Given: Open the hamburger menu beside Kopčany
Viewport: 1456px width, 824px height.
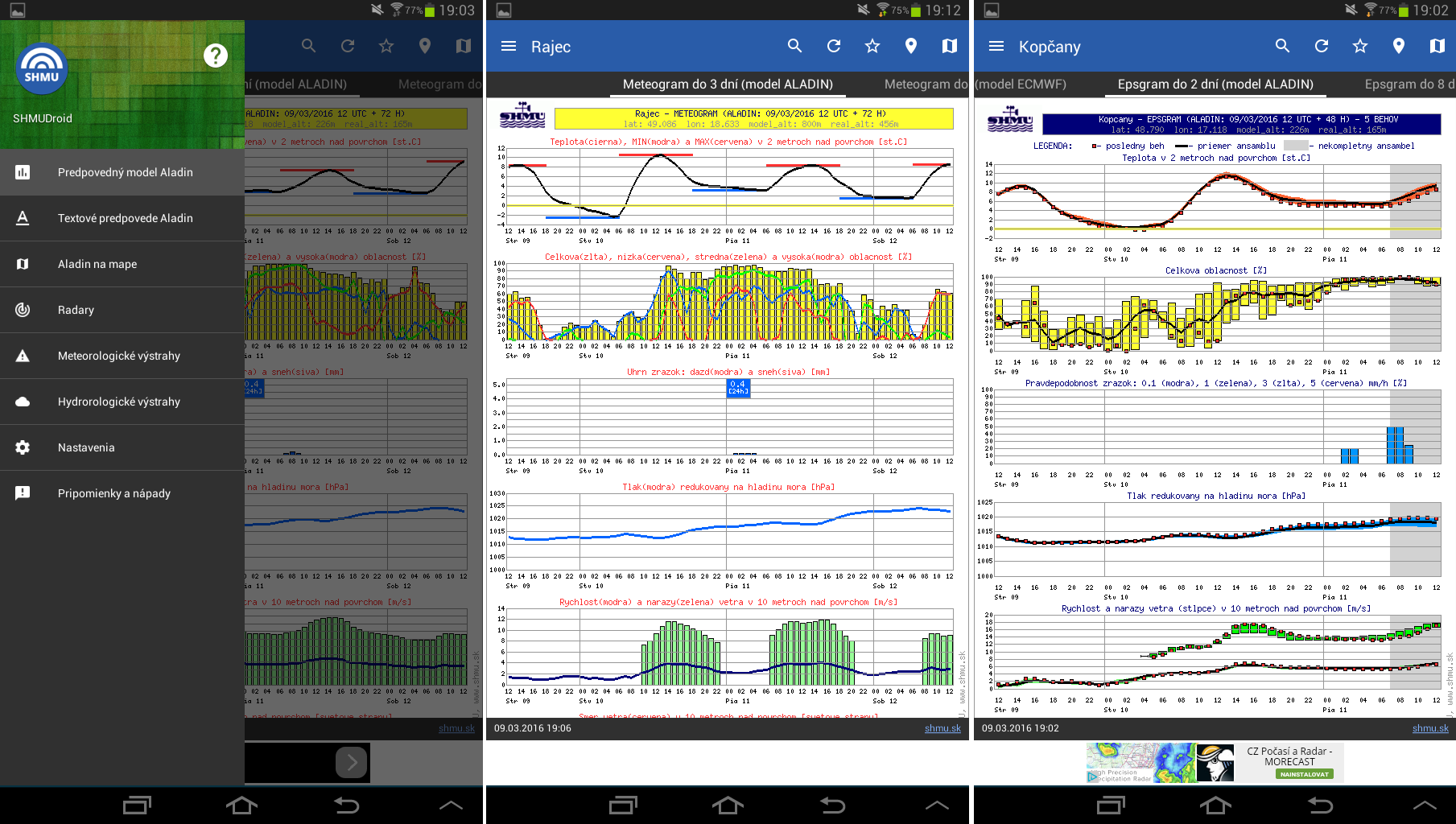Looking at the screenshot, I should click(x=996, y=47).
